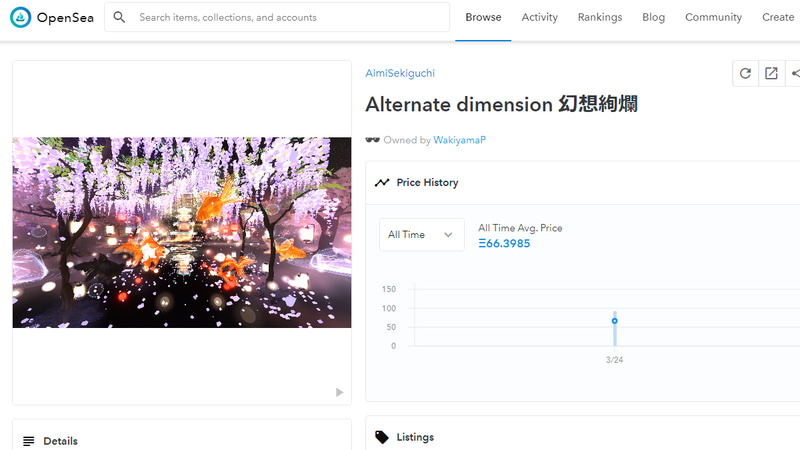The width and height of the screenshot is (800, 450).
Task: Click the Price History chart icon
Action: pyautogui.click(x=382, y=183)
